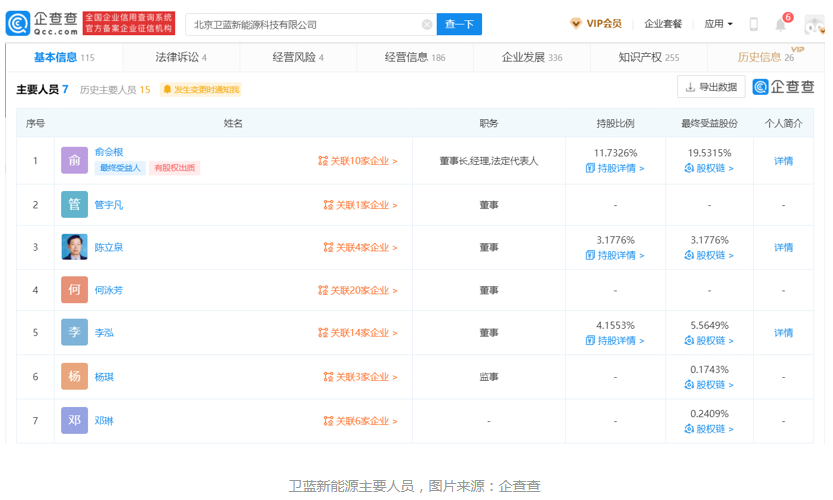The height and width of the screenshot is (500, 833).
Task: Expand 关联14家企业 for 李泓
Action: 358,333
